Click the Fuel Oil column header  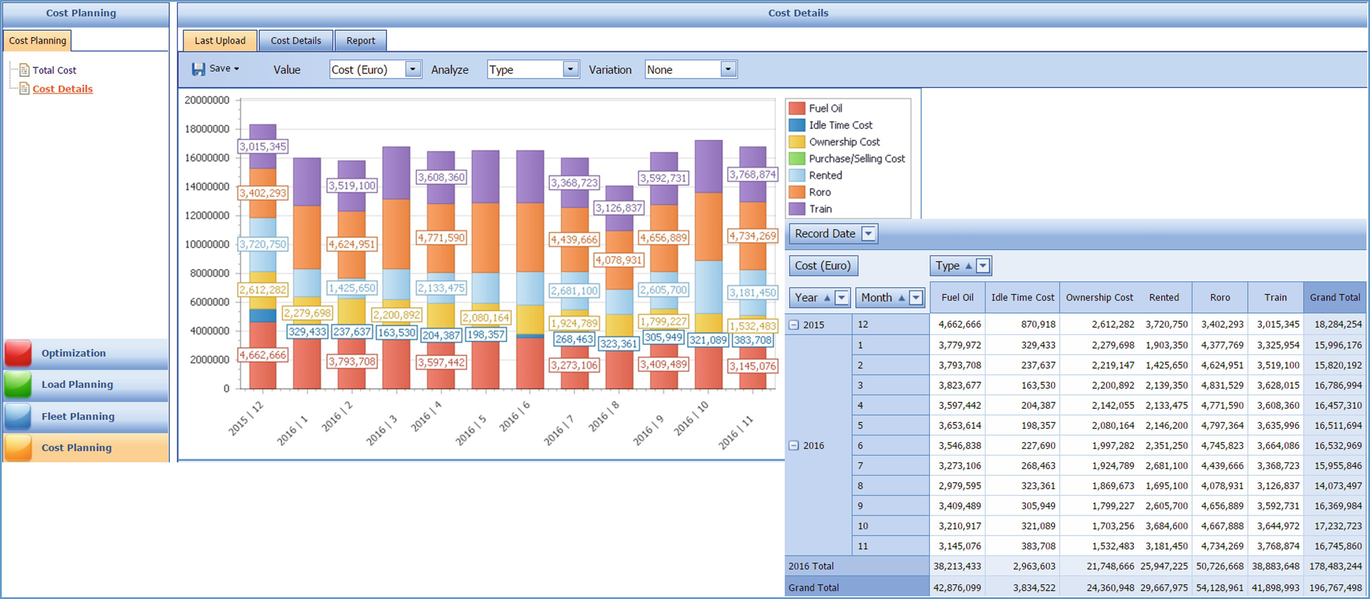tap(957, 297)
